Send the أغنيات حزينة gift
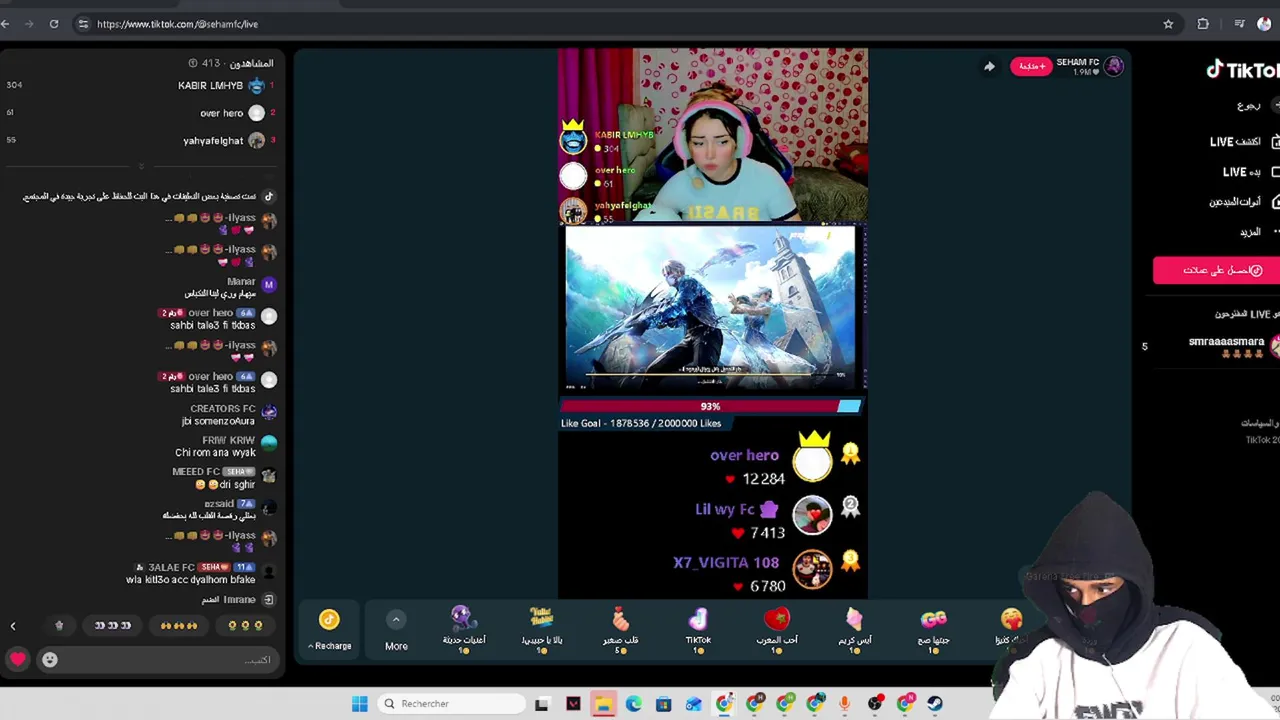 (x=463, y=628)
